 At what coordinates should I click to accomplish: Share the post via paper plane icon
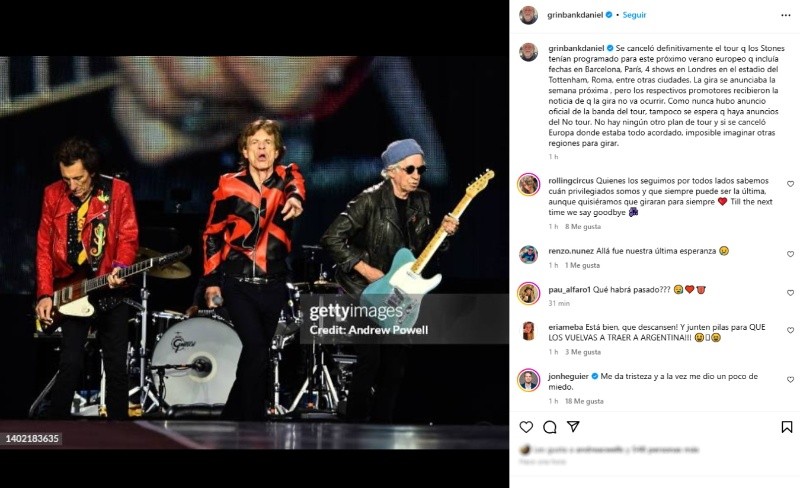[x=573, y=427]
